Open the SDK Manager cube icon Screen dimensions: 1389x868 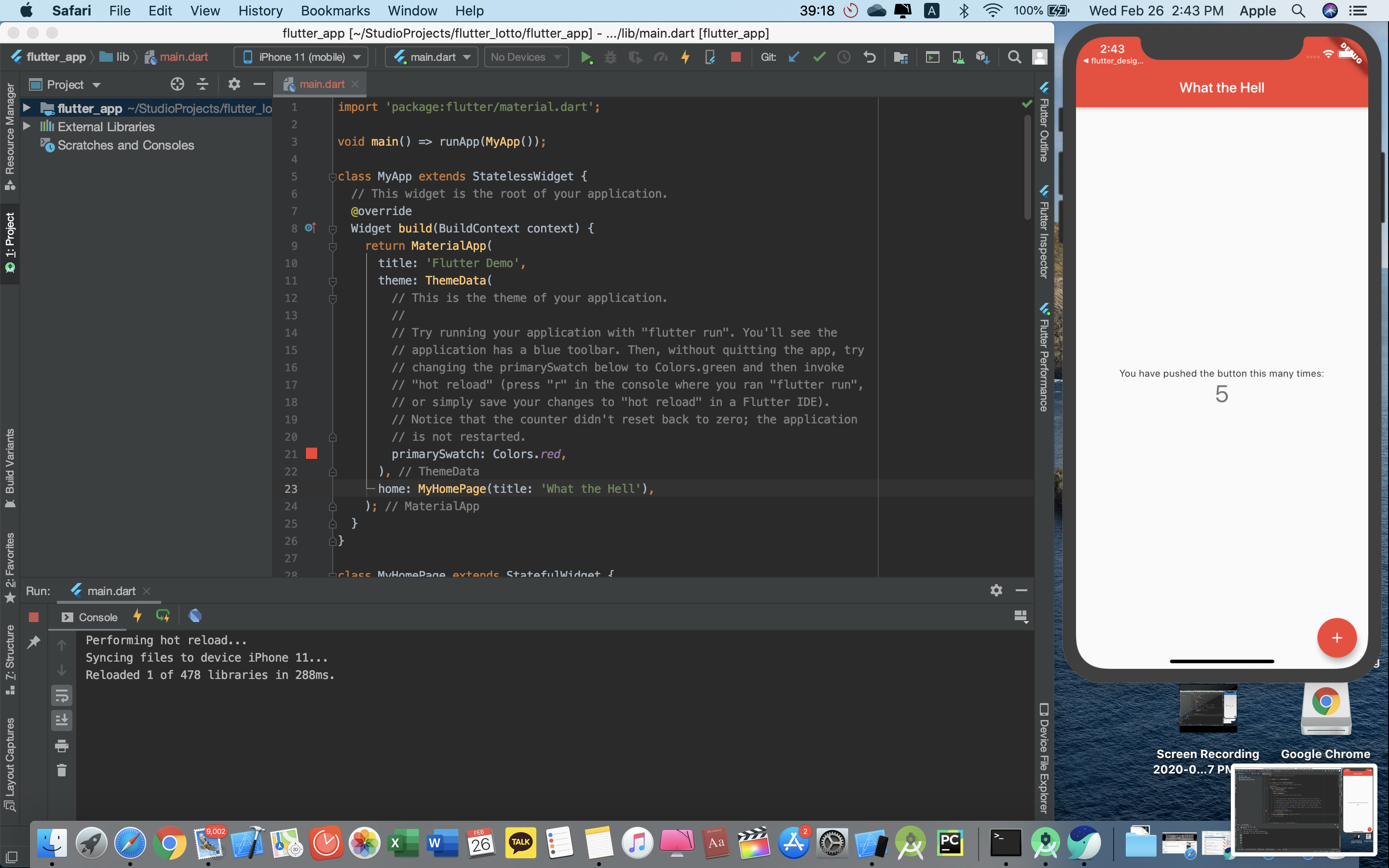[x=982, y=57]
